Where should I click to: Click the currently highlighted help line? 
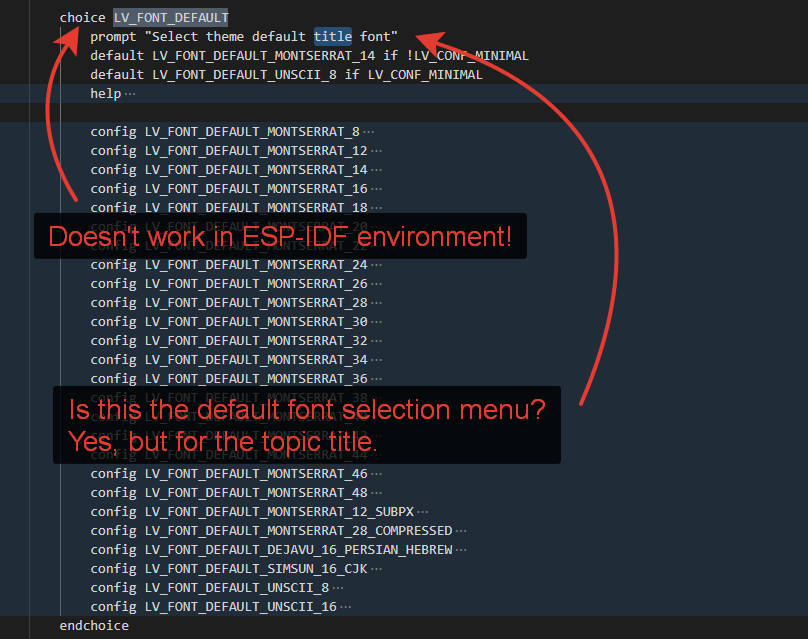(104, 93)
